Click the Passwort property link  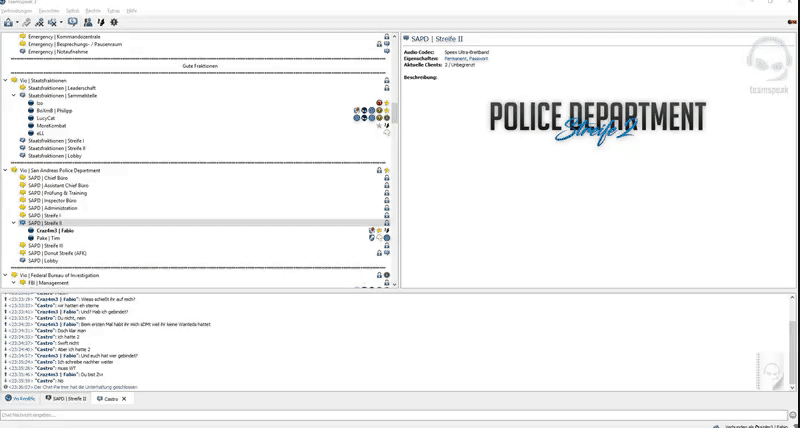(479, 59)
